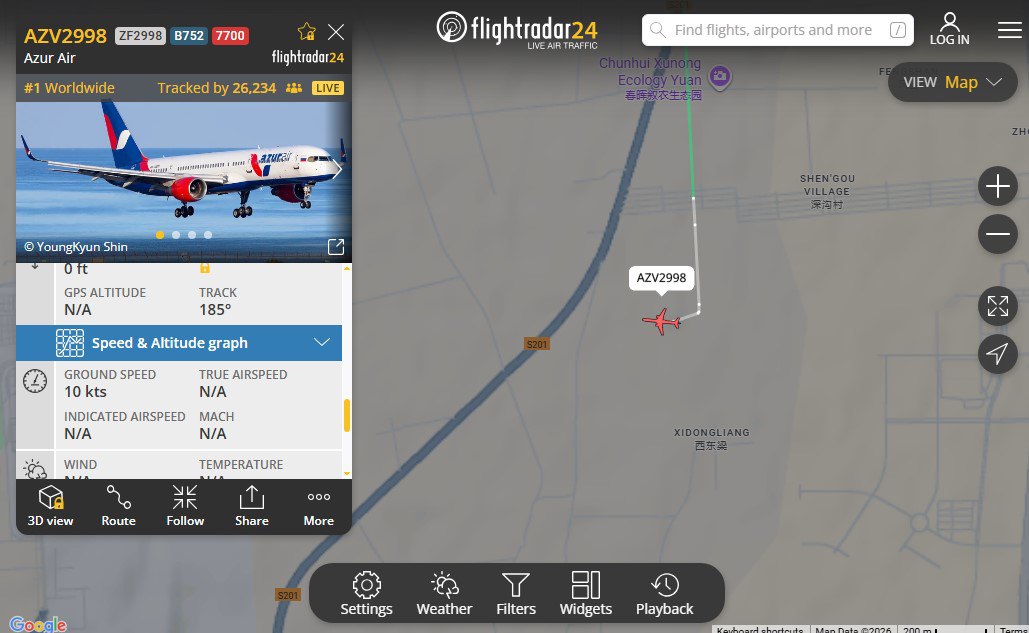Open map Settings in bottom toolbar
Image resolution: width=1029 pixels, height=633 pixels.
[366, 594]
